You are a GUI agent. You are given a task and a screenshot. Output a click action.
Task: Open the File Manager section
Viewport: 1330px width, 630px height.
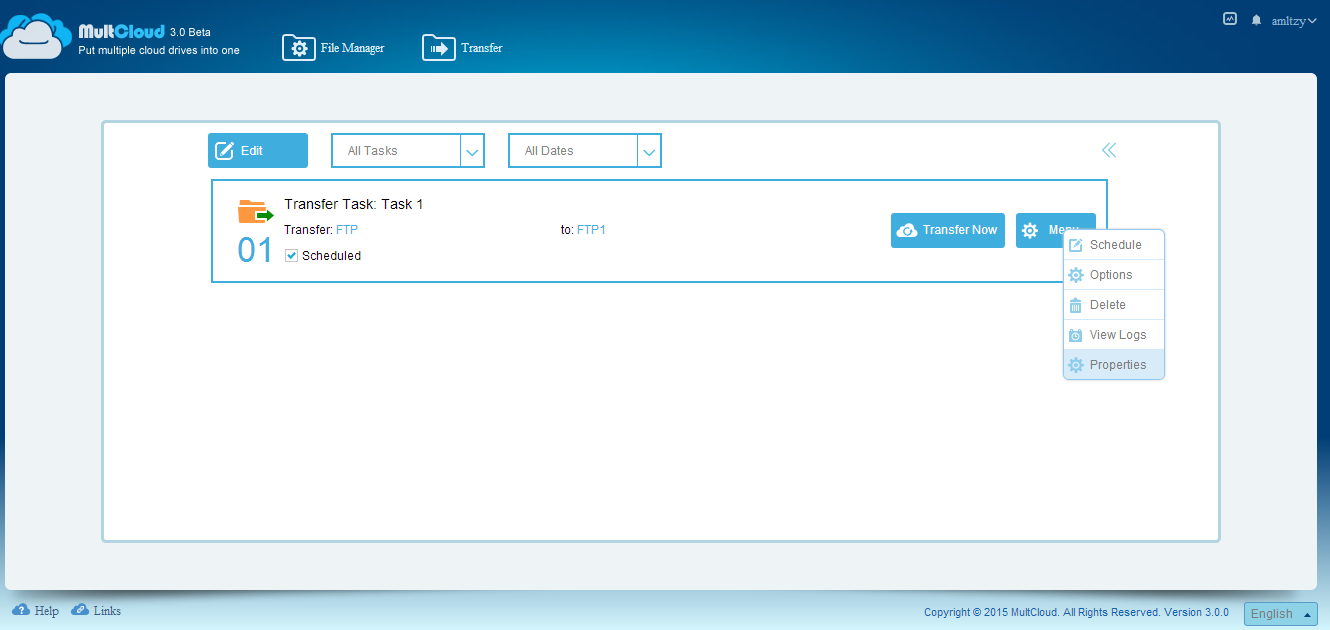[334, 48]
